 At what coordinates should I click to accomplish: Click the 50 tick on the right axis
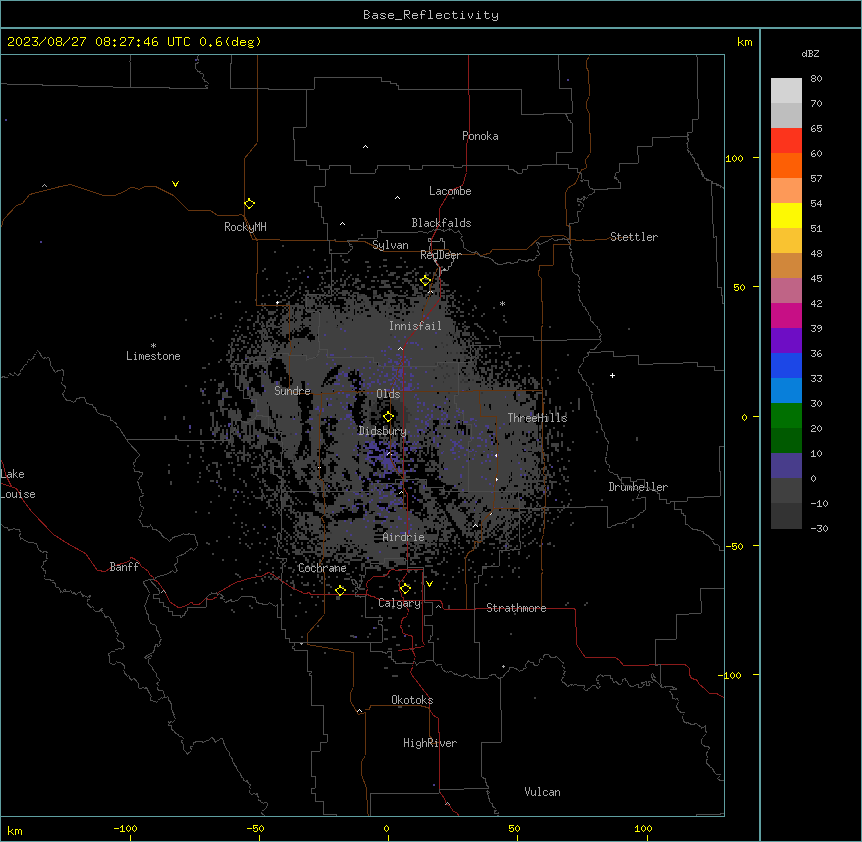[x=739, y=287]
